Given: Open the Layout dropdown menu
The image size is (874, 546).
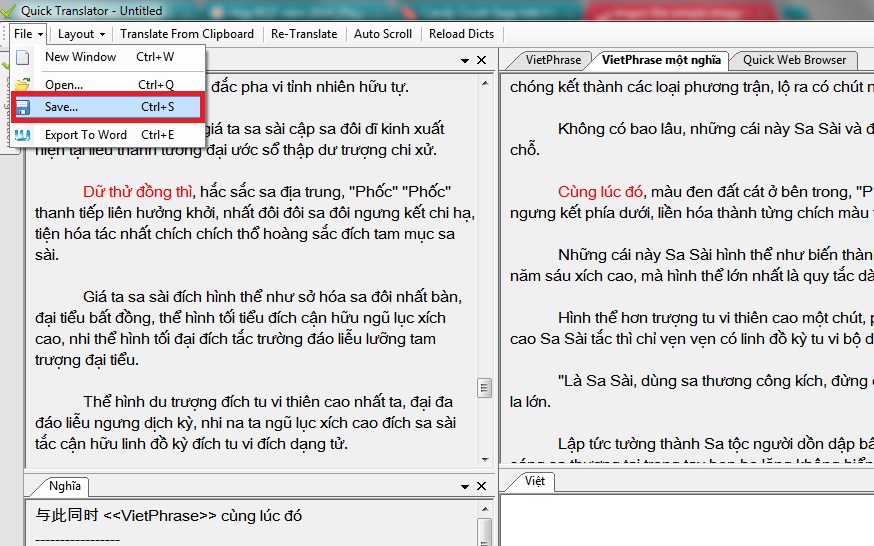Looking at the screenshot, I should click(82, 33).
